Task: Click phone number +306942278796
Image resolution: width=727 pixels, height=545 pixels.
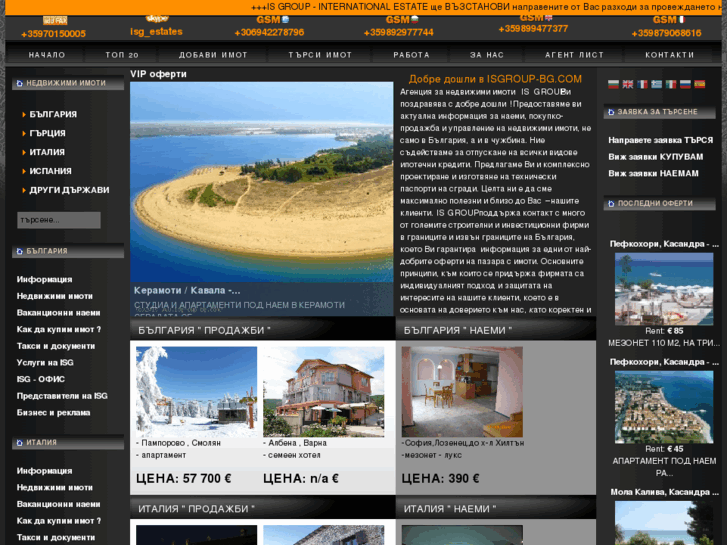Action: 269,32
